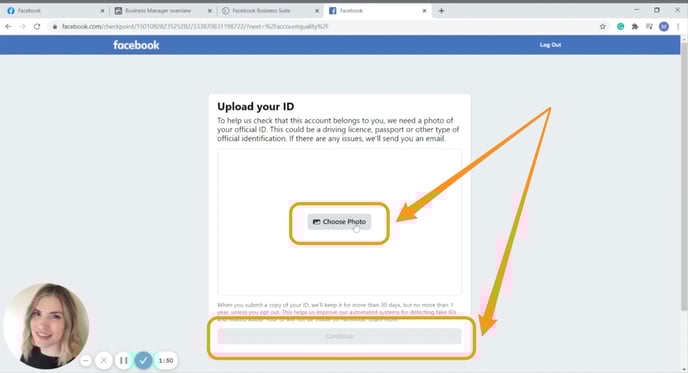
Task: Close the Business Manager overview tab
Action: point(210,11)
